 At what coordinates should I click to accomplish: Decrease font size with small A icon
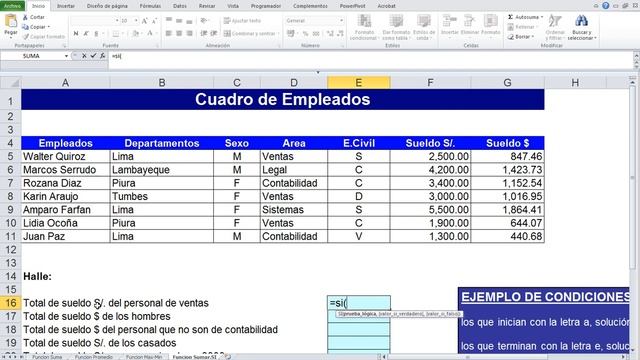pyautogui.click(x=154, y=21)
